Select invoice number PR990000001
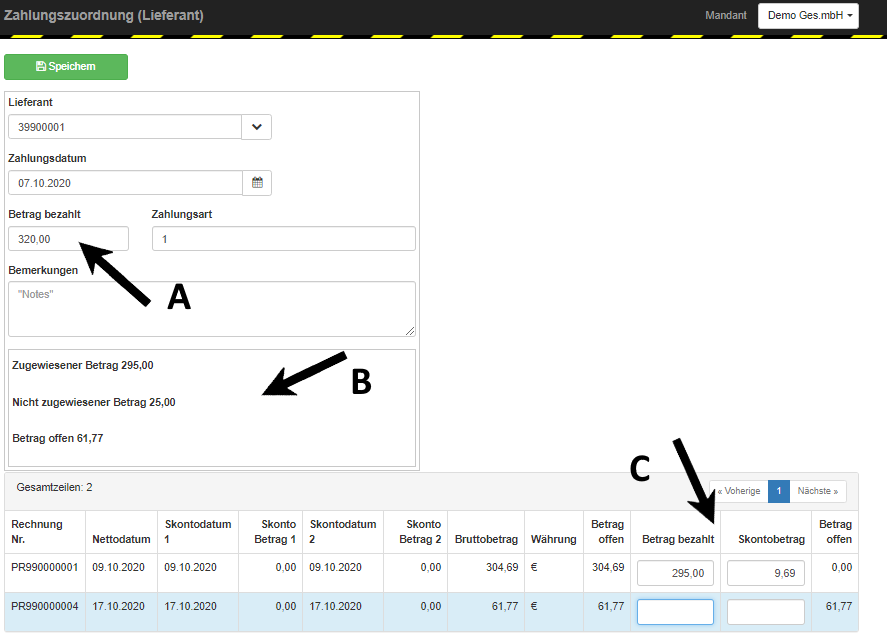The width and height of the screenshot is (887, 636). (x=45, y=567)
